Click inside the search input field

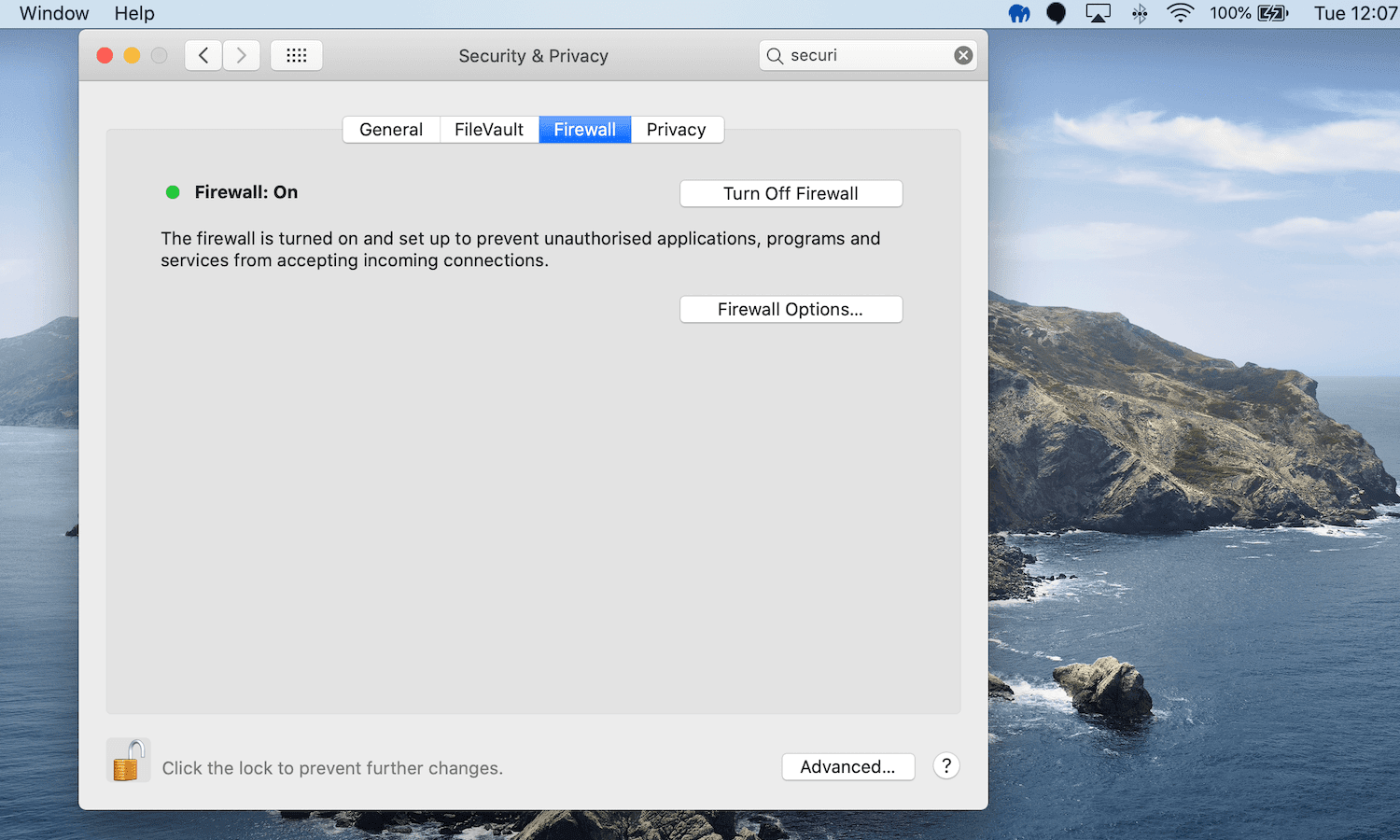click(859, 54)
